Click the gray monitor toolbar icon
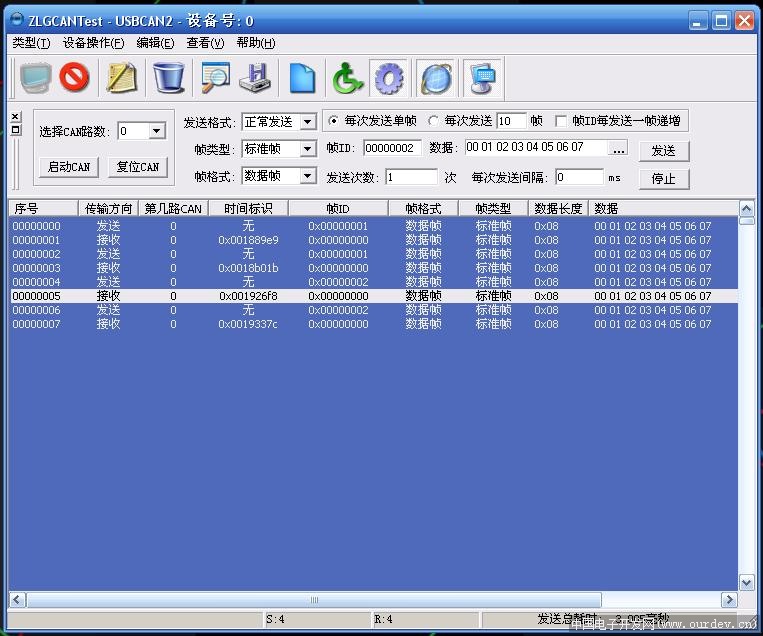 [36, 78]
